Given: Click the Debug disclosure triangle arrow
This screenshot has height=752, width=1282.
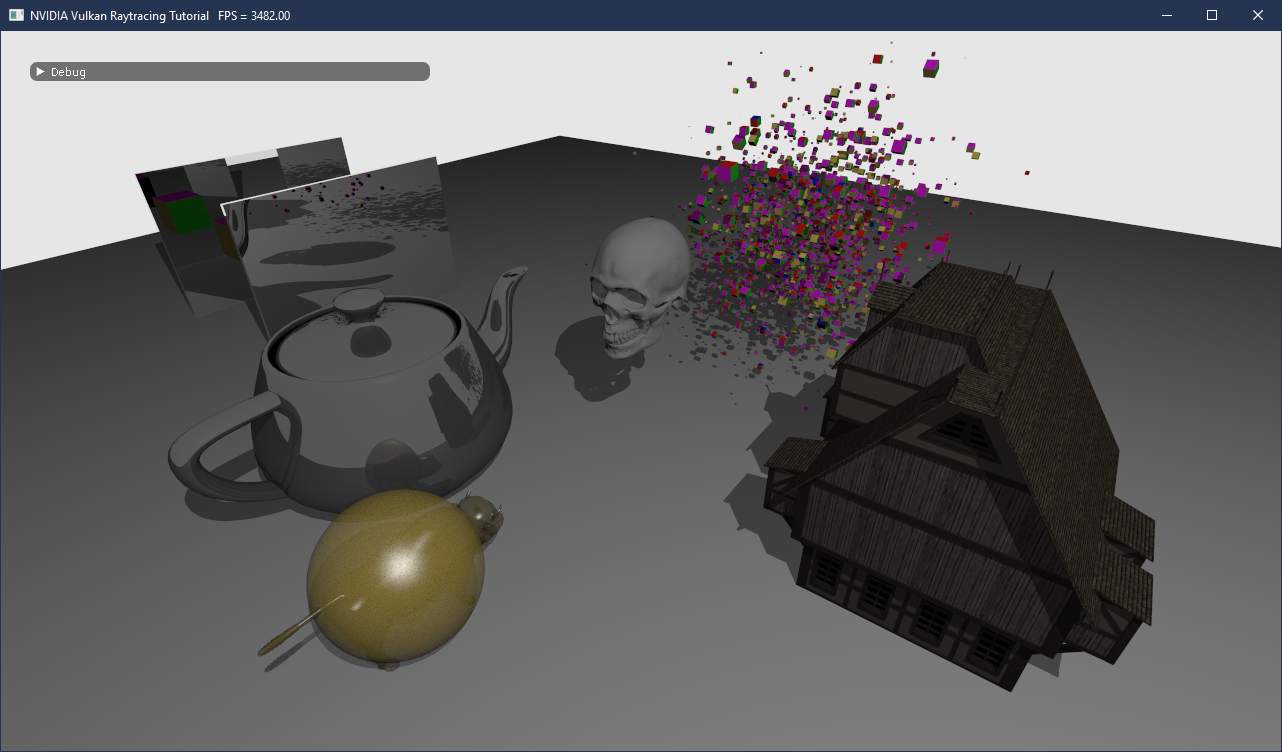Looking at the screenshot, I should tap(40, 71).
